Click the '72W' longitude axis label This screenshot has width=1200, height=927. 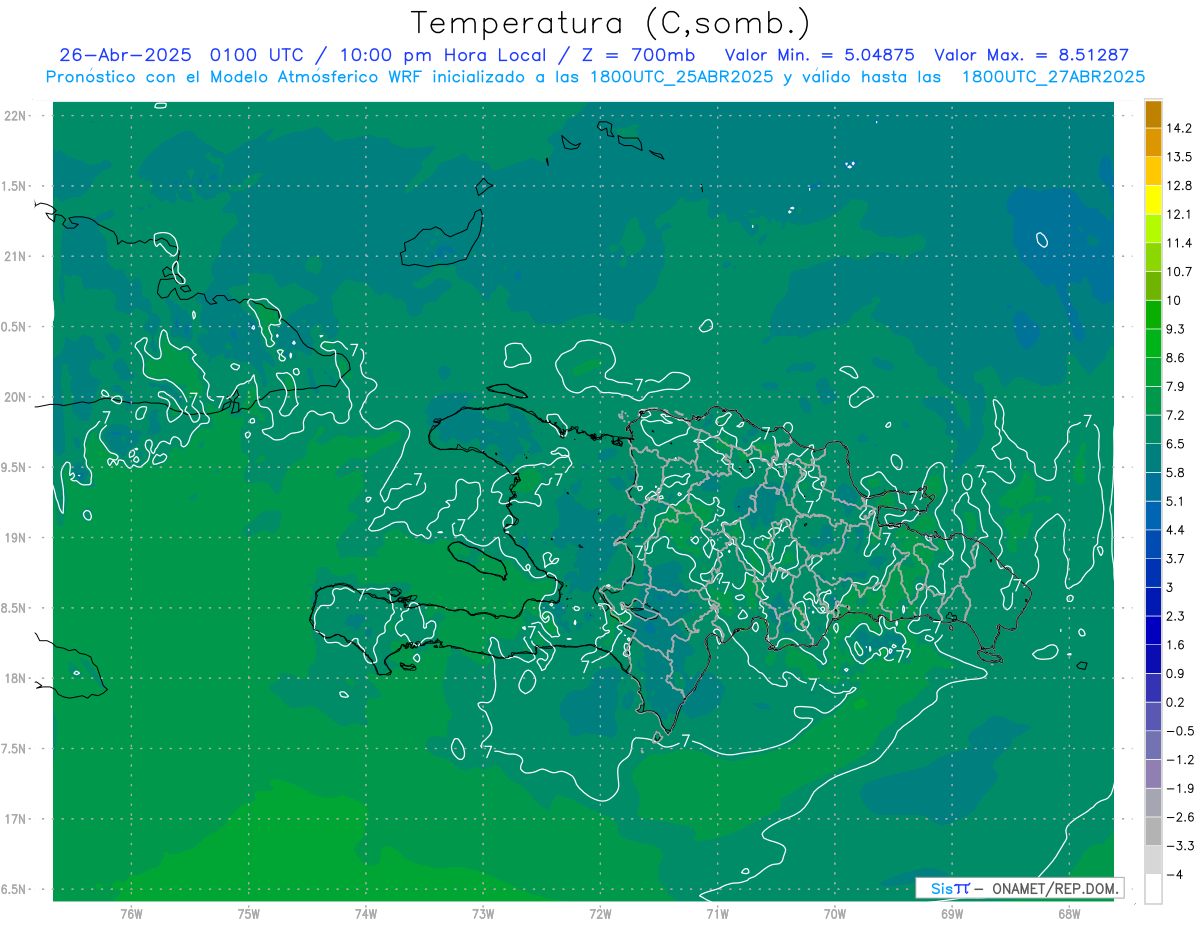[x=600, y=913]
